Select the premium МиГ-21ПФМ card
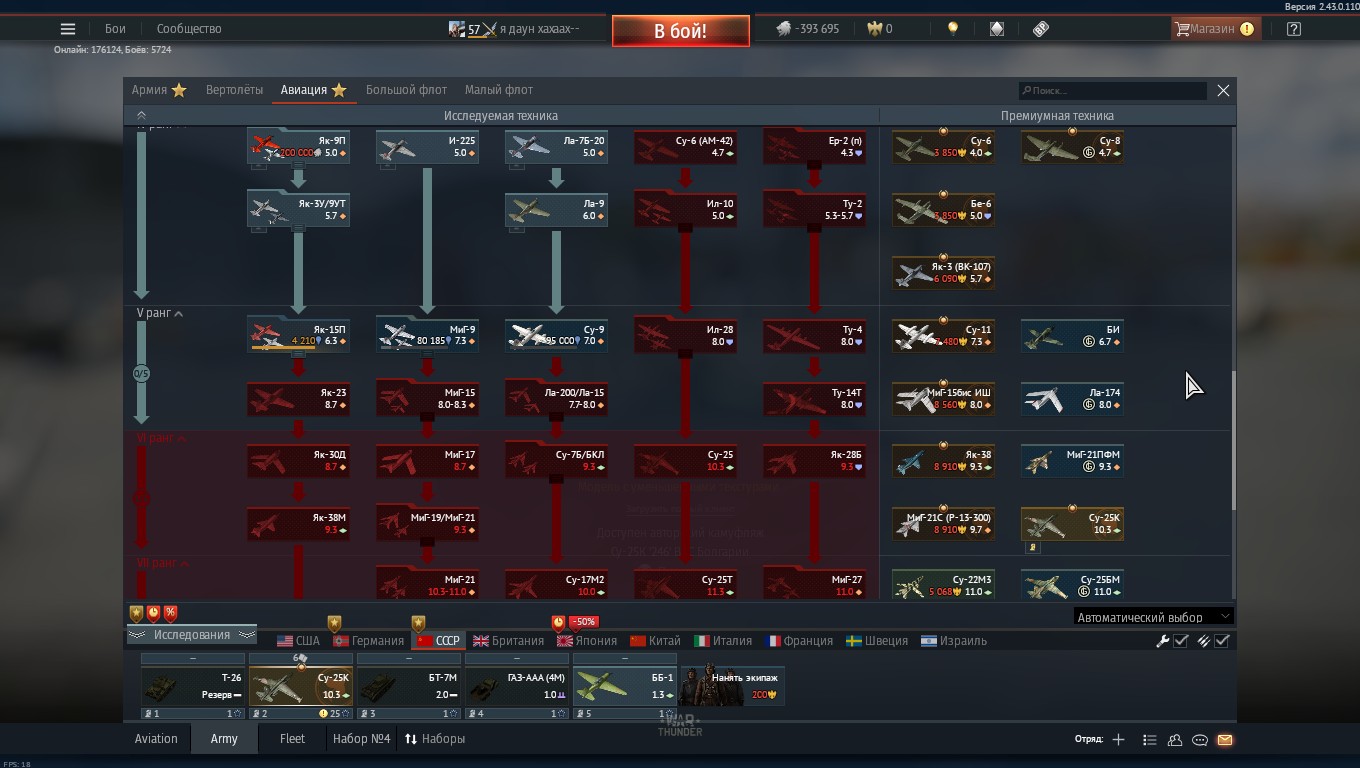This screenshot has width=1360, height=768. tap(1072, 461)
